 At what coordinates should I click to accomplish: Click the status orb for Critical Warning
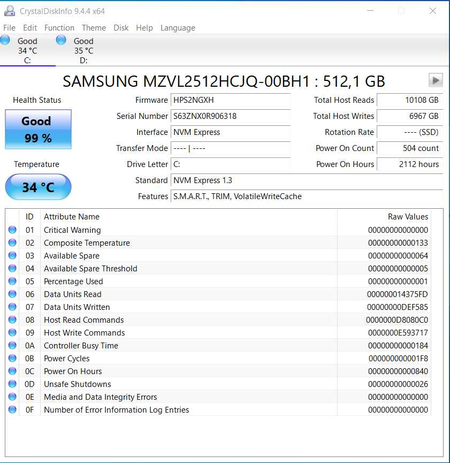[x=12, y=230]
